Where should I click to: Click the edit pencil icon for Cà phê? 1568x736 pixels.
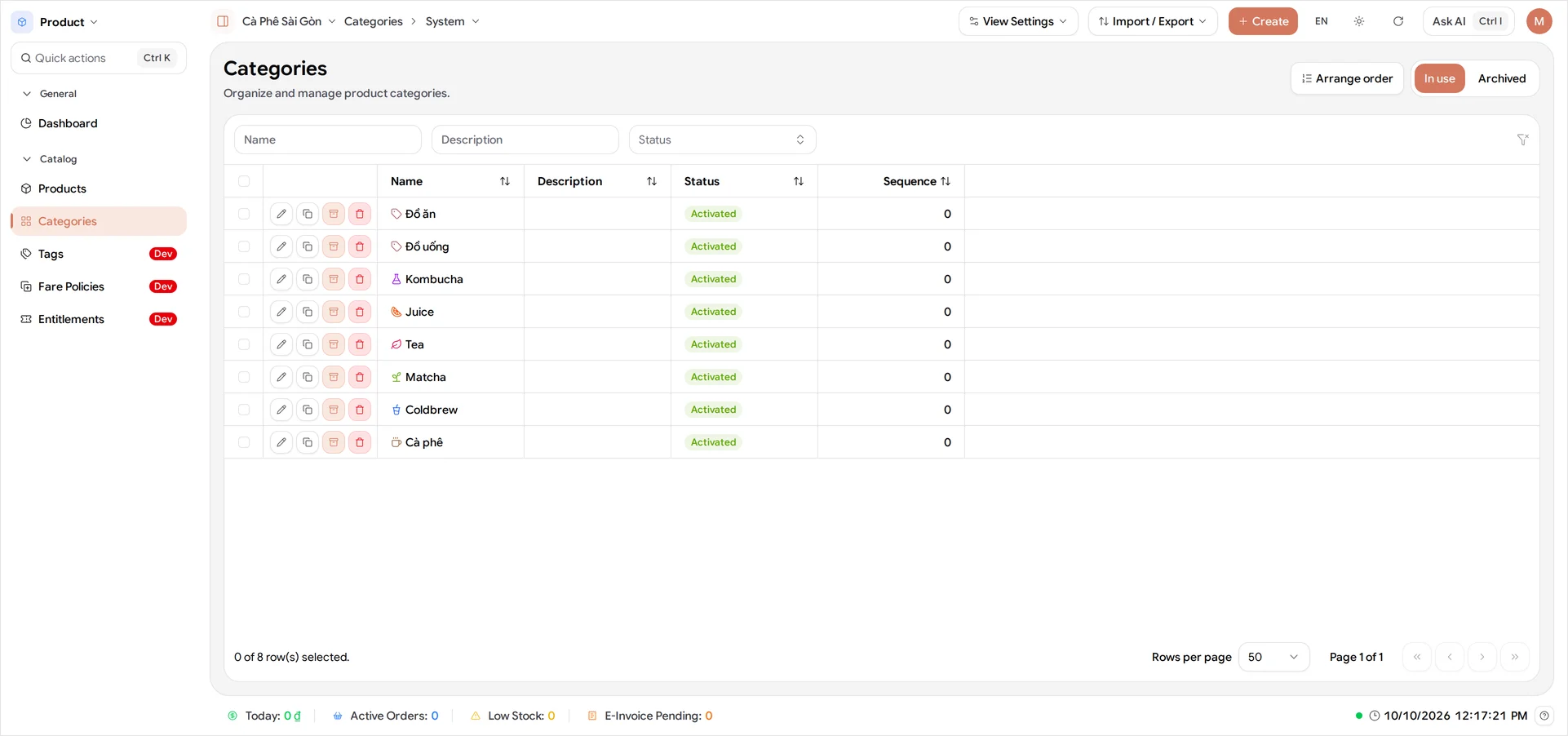point(281,442)
